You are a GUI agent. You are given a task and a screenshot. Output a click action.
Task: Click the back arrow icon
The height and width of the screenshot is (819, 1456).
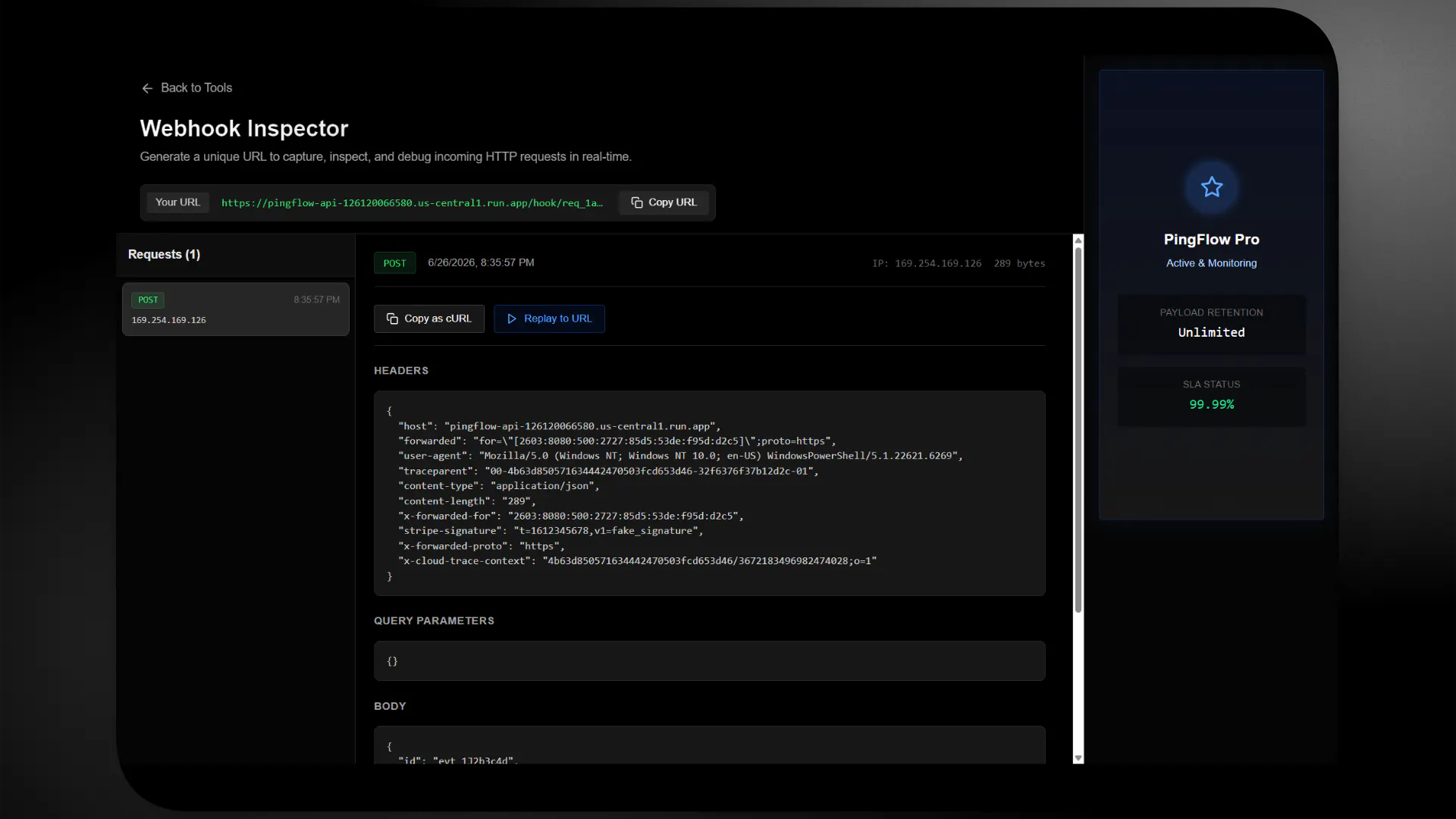pyautogui.click(x=147, y=88)
